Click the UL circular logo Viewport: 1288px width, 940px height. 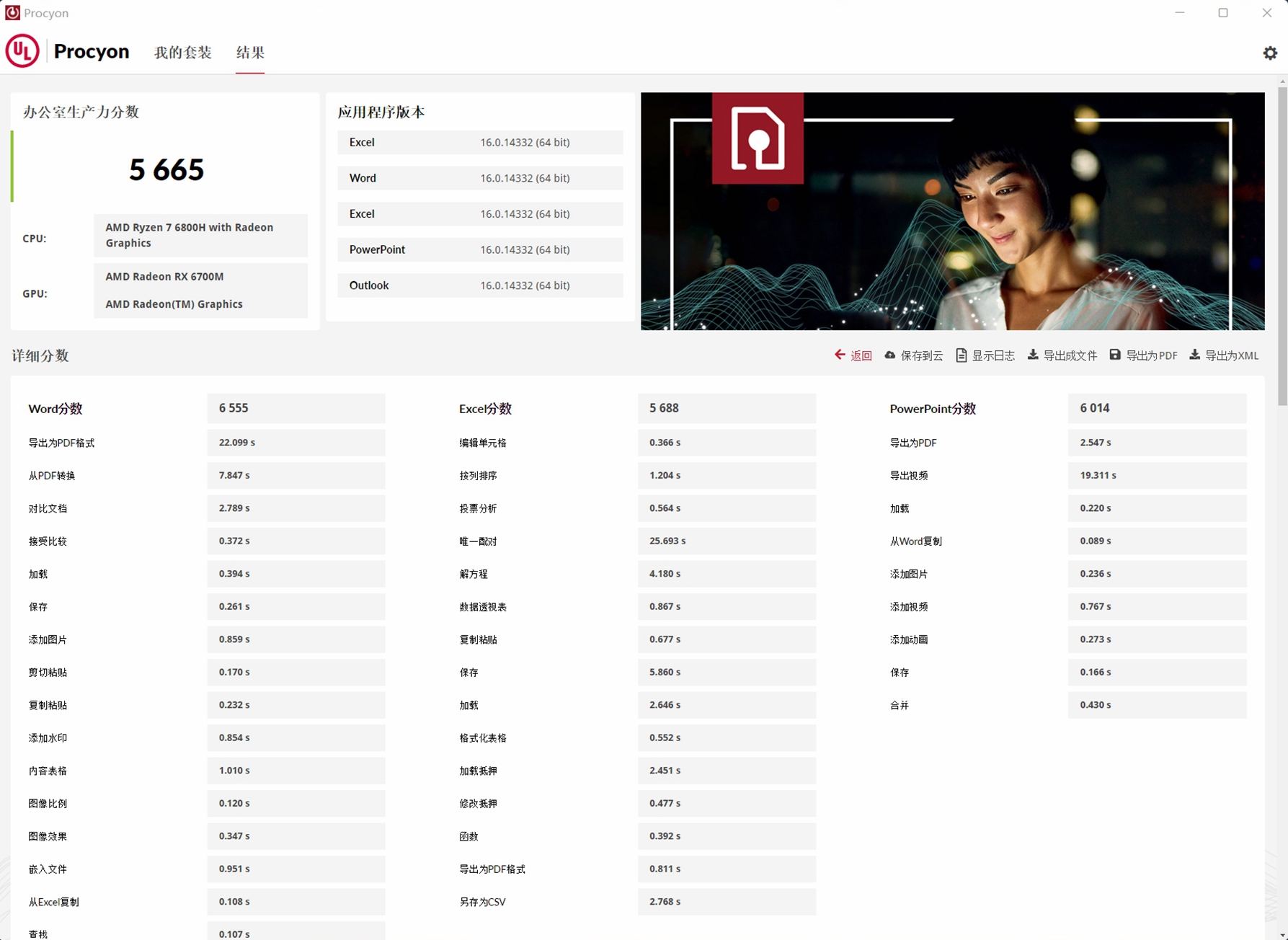pos(22,50)
